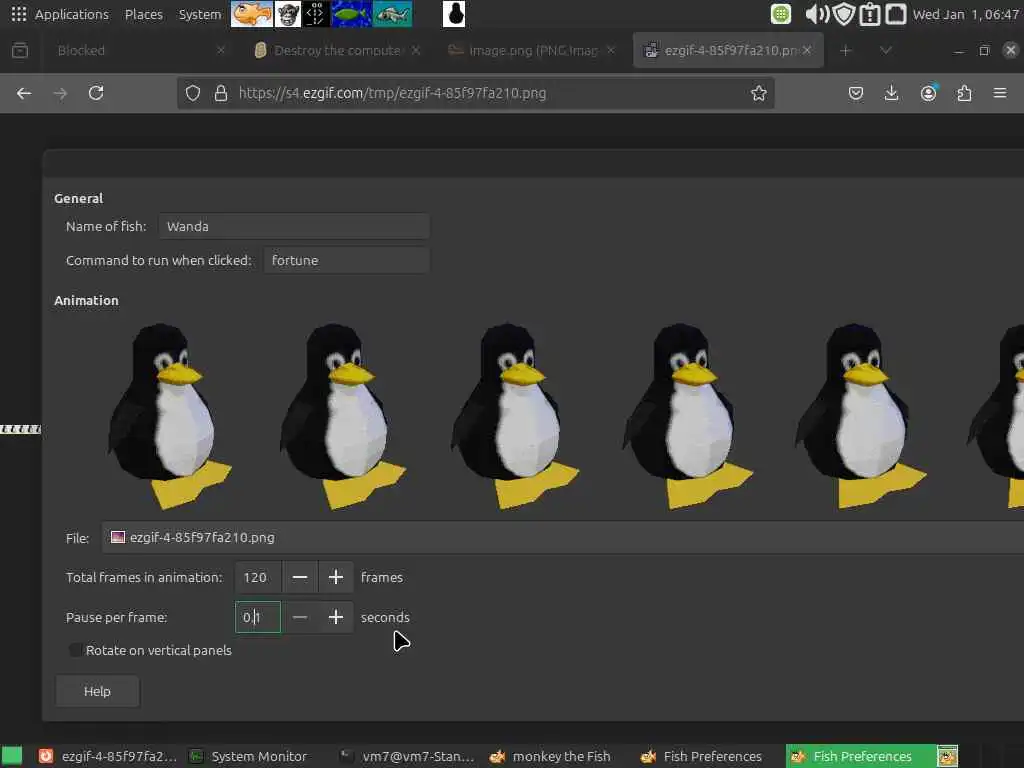Click the first penguin animation frame

[x=170, y=416]
